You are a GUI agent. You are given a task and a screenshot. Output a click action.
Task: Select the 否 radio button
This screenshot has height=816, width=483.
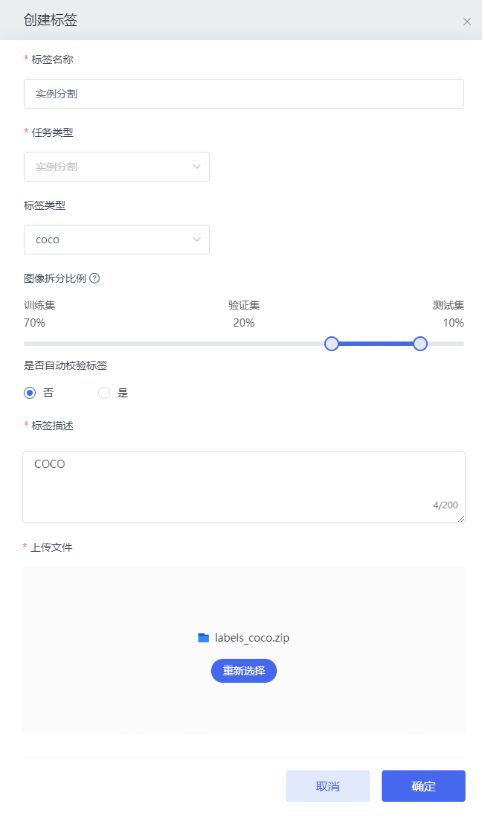coord(30,393)
